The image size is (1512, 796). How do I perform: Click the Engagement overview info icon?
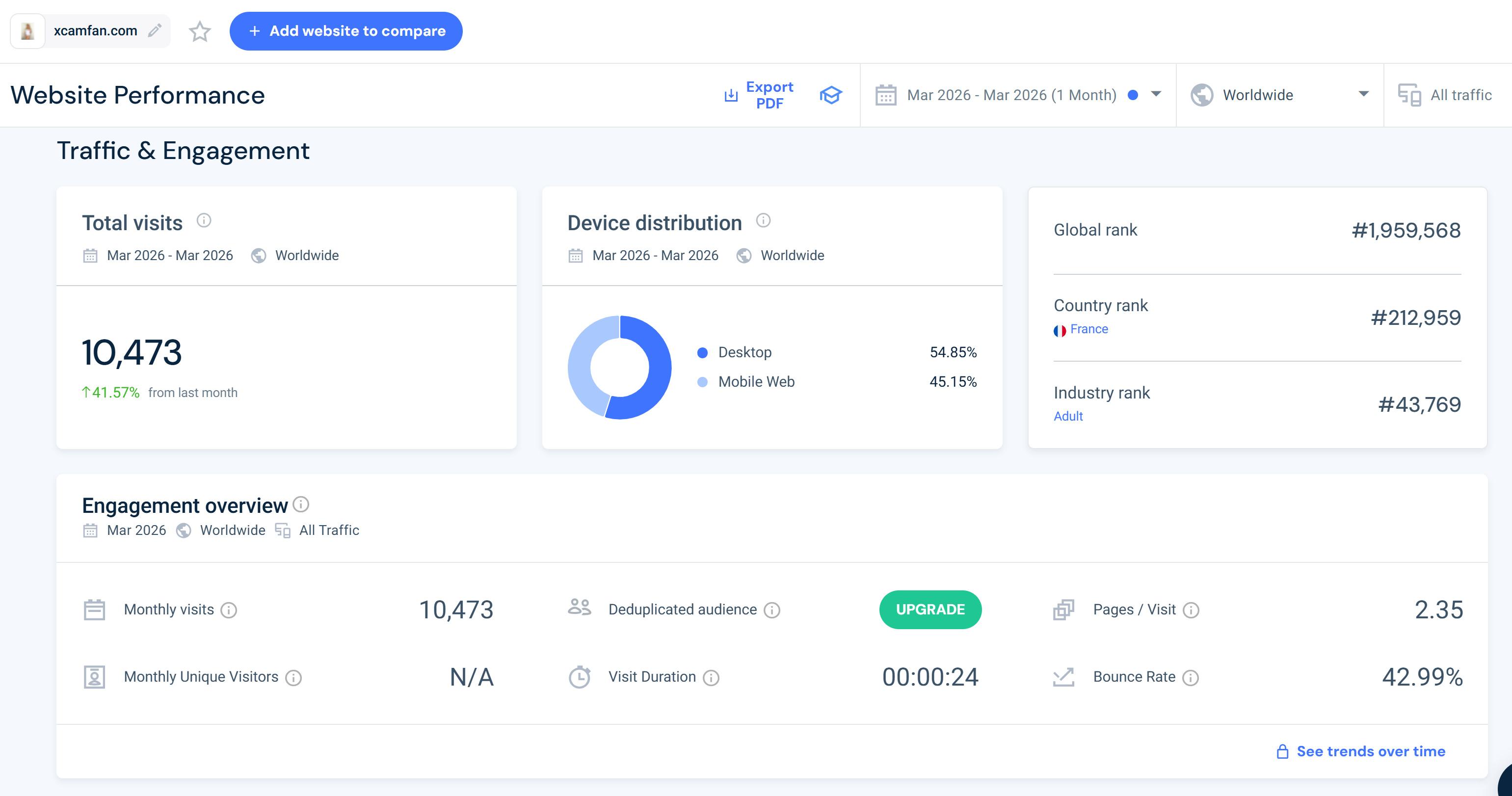pyautogui.click(x=301, y=504)
